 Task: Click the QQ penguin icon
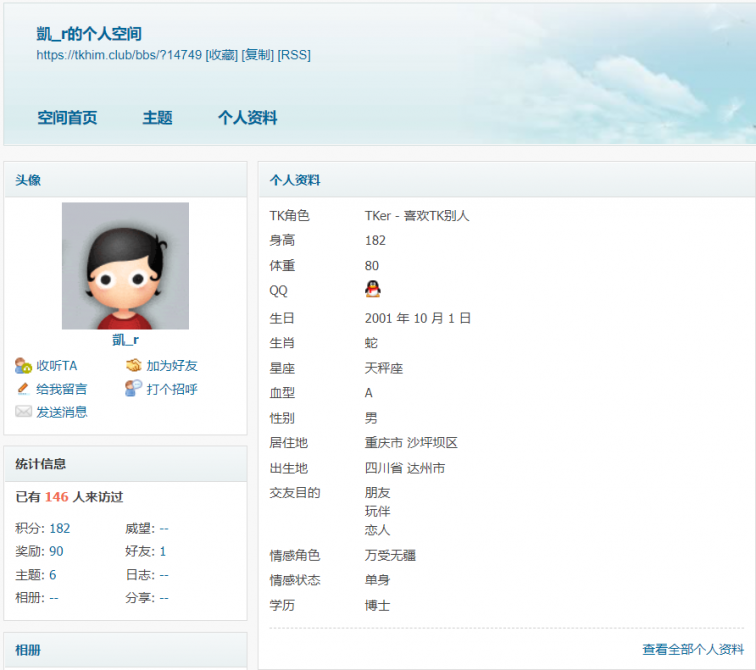(372, 289)
